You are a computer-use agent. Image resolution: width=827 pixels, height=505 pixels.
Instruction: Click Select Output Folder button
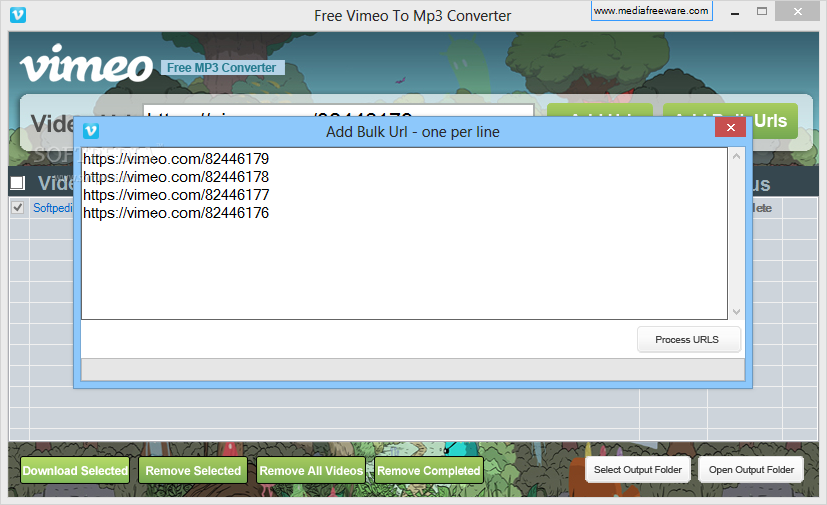[638, 469]
